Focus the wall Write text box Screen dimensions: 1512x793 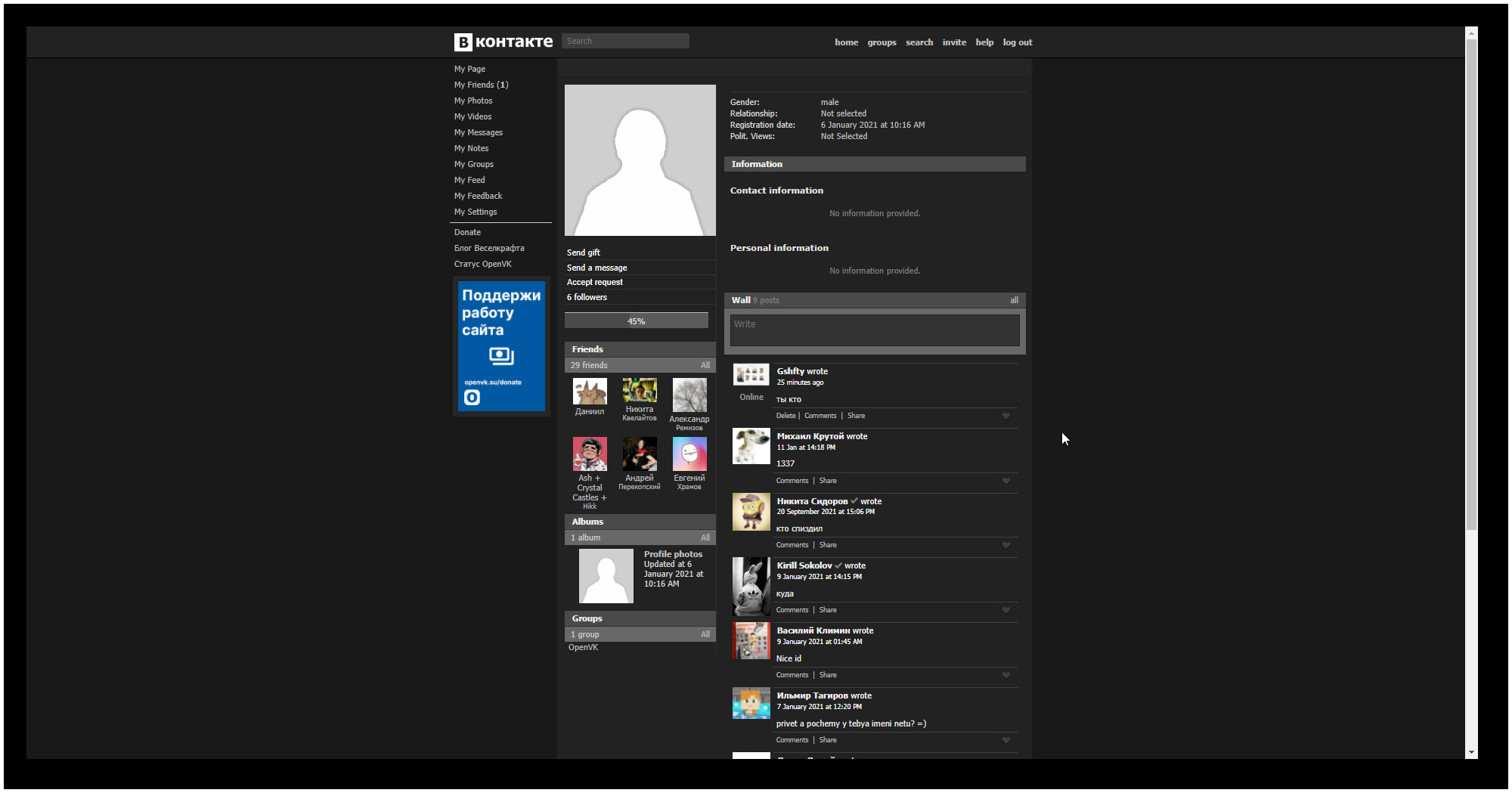click(874, 330)
